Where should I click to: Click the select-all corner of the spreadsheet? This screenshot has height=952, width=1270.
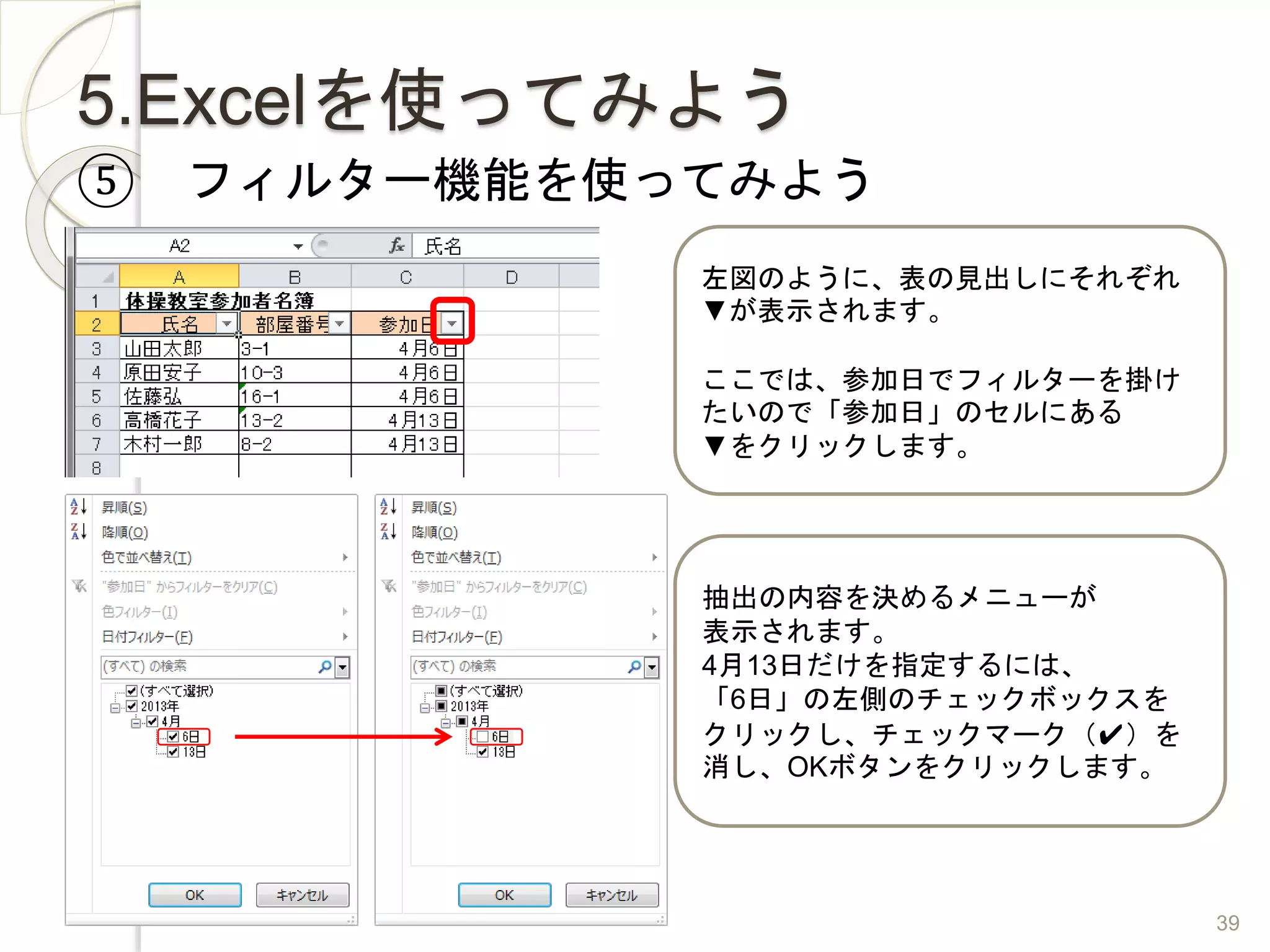[x=97, y=276]
